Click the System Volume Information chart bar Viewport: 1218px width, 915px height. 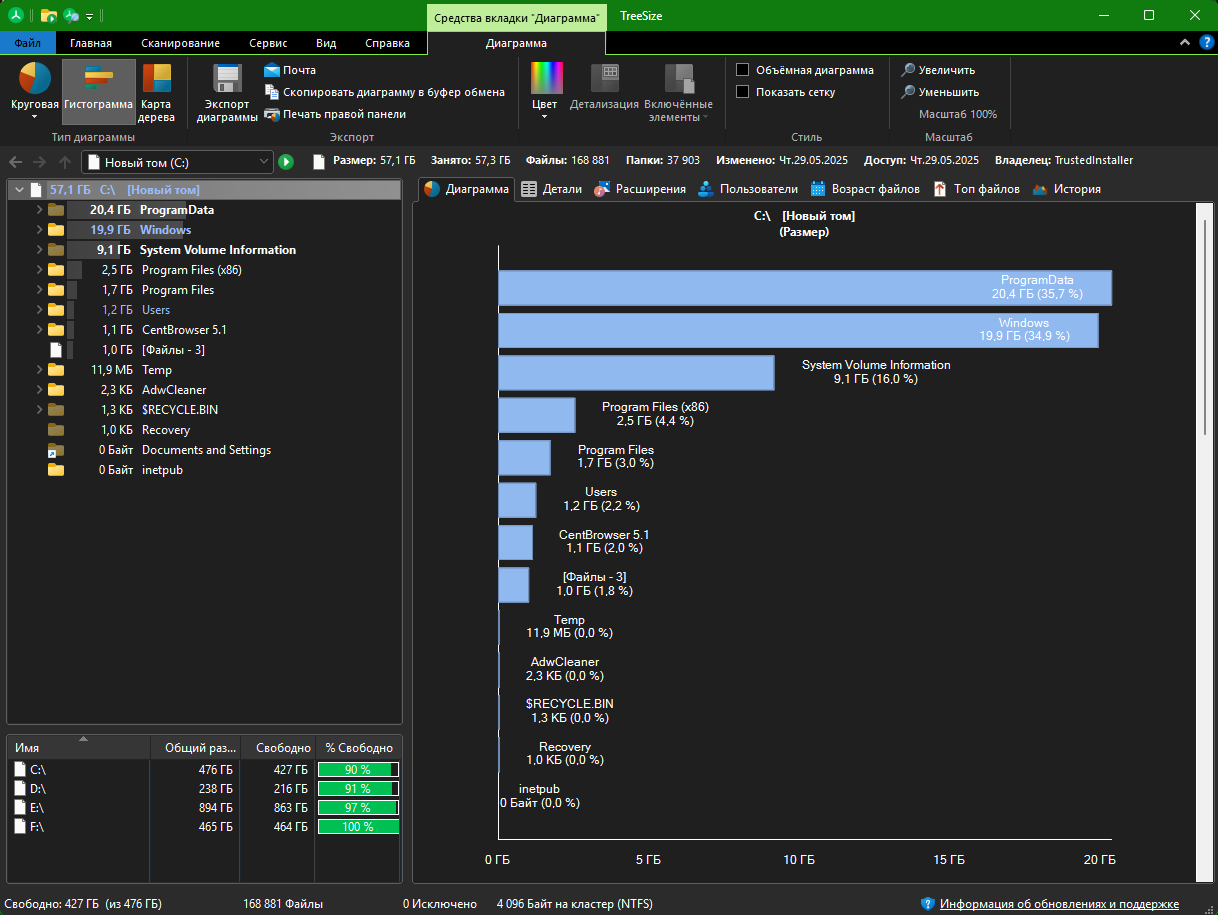636,373
